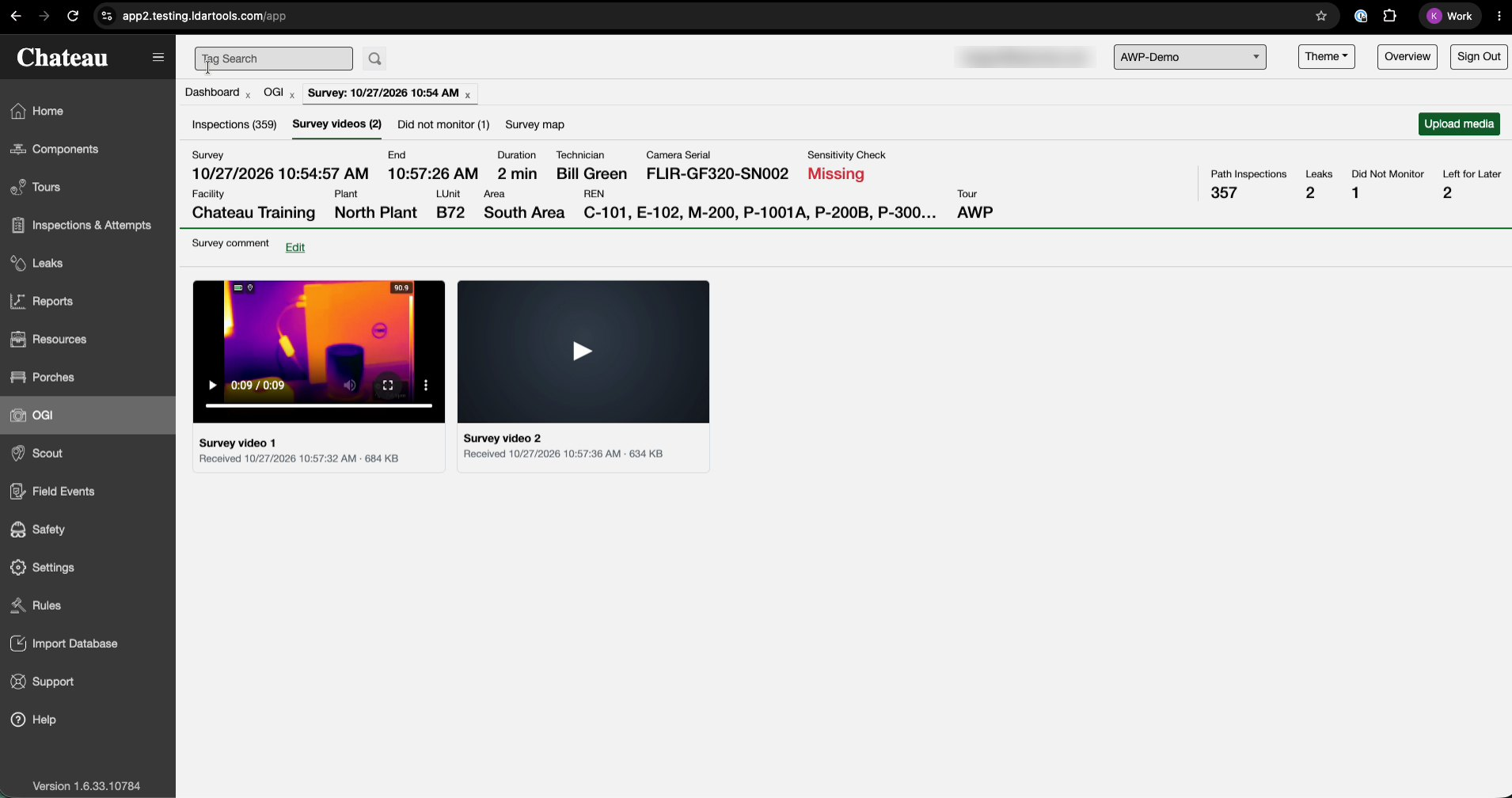Click the Upload media button
This screenshot has height=798, width=1512.
pos(1459,124)
